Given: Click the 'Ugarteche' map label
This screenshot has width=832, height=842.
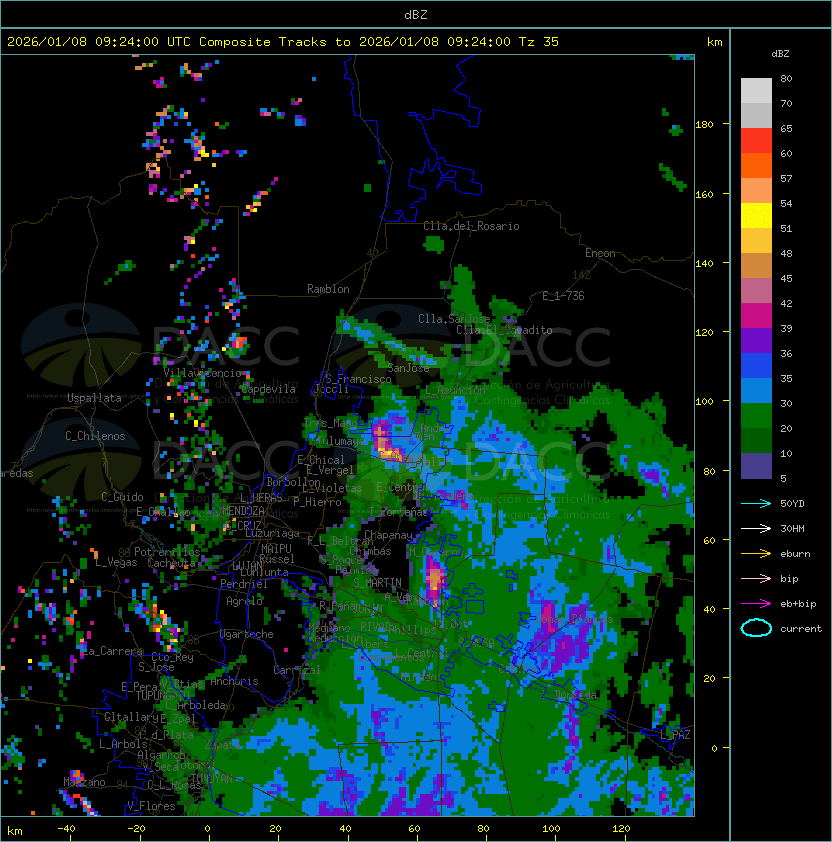Looking at the screenshot, I should [247, 634].
